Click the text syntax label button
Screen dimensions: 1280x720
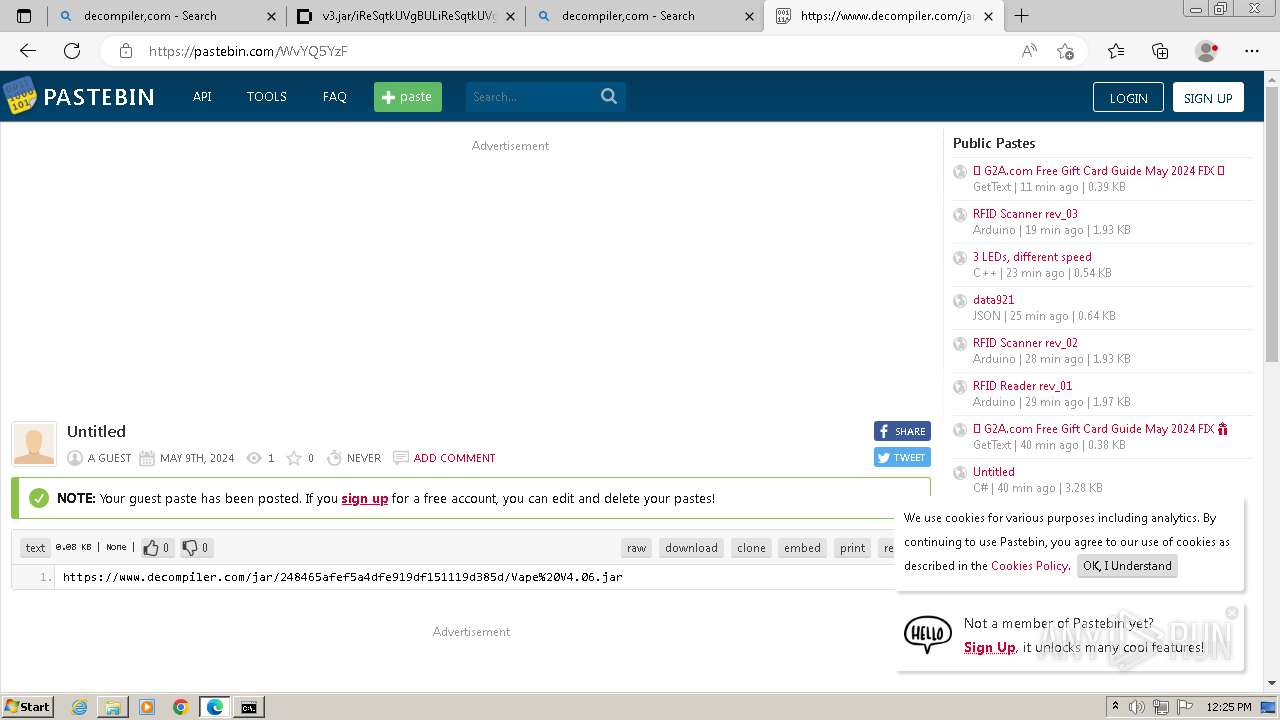point(35,547)
